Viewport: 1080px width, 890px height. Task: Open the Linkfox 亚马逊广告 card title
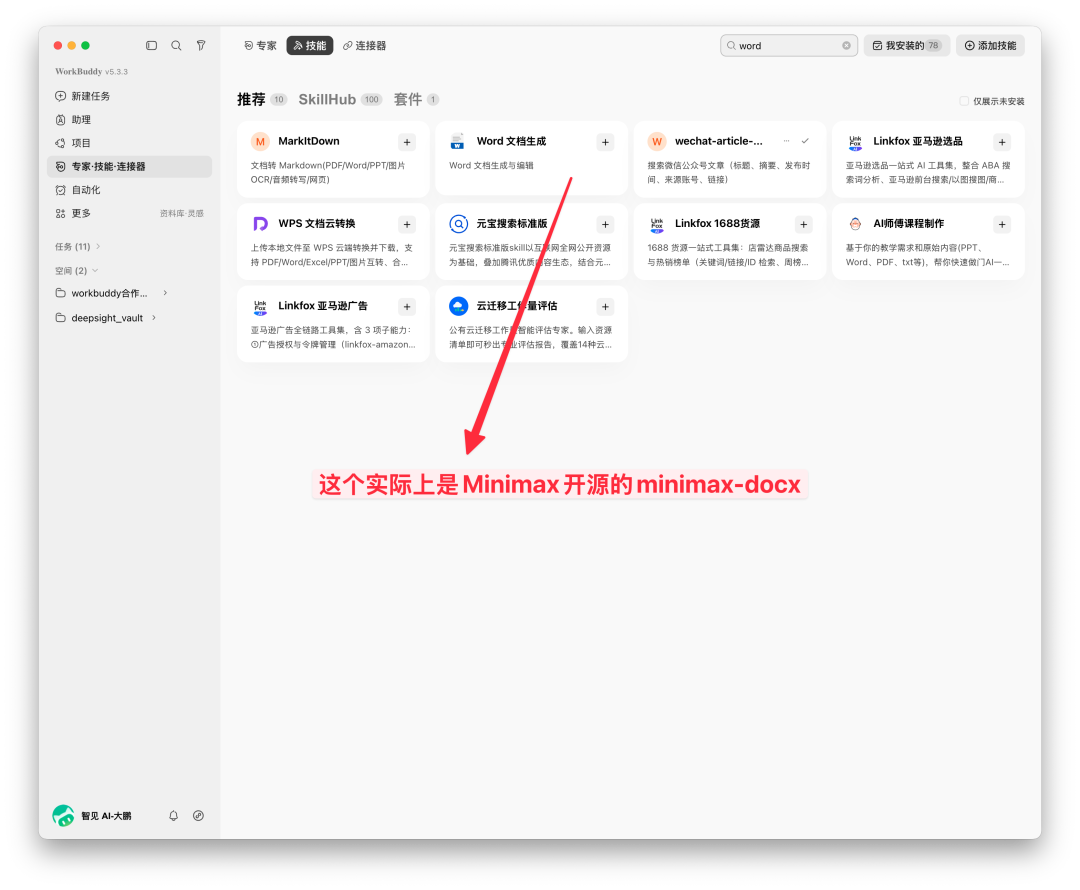tap(322, 306)
